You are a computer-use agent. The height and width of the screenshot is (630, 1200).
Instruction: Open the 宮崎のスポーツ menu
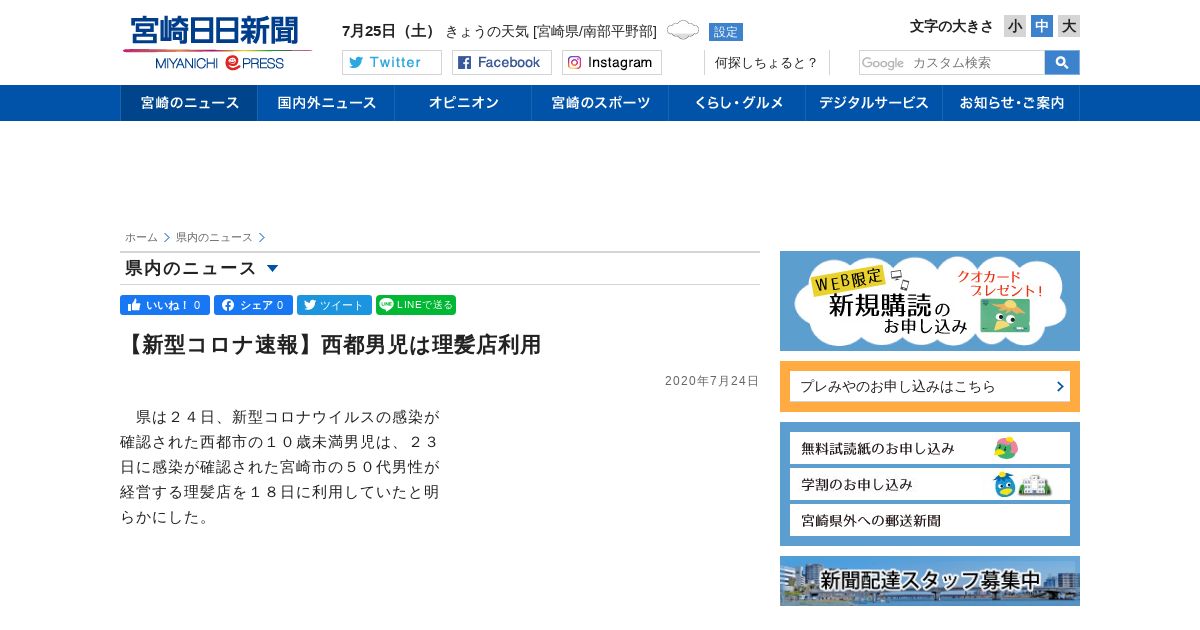click(600, 103)
